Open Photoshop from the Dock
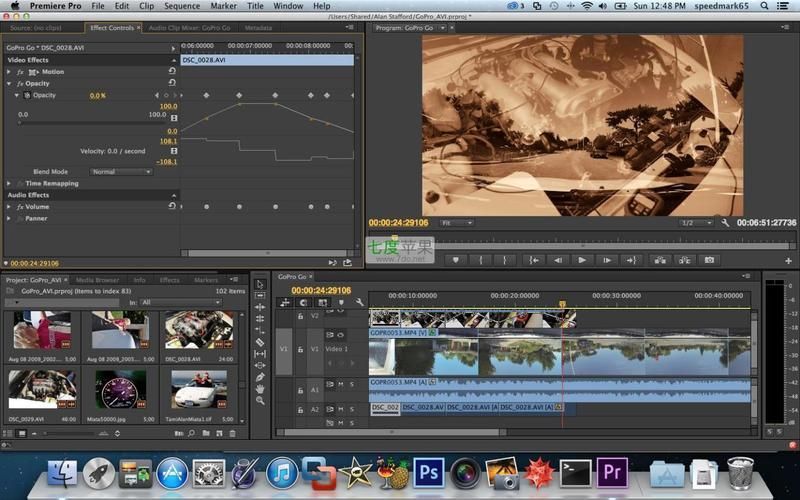 click(428, 471)
